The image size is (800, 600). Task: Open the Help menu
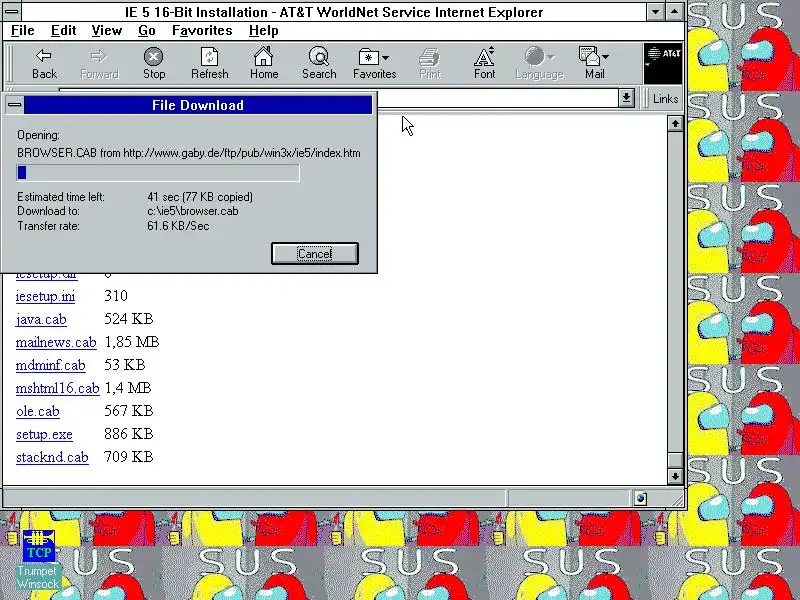coord(263,31)
